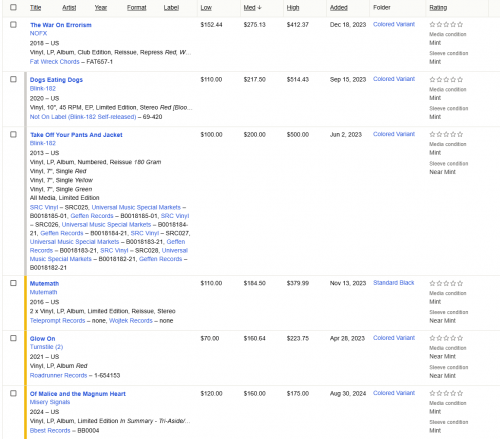The height and width of the screenshot is (439, 500).
Task: Rate Glow On three stars
Action: click(446, 338)
